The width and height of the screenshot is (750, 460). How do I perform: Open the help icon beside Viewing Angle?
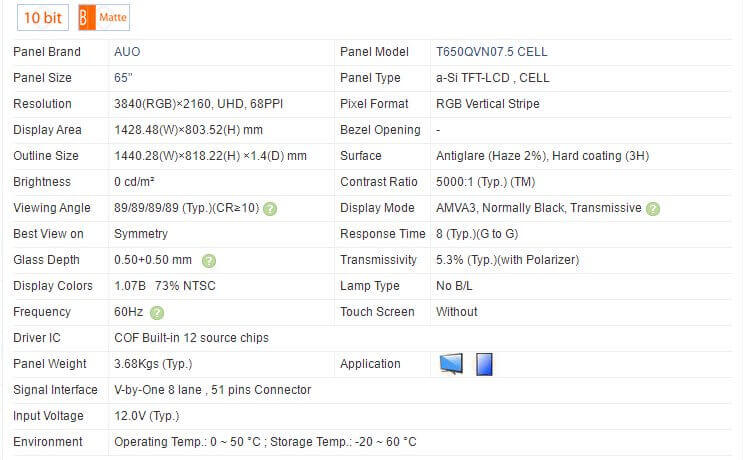click(x=270, y=208)
